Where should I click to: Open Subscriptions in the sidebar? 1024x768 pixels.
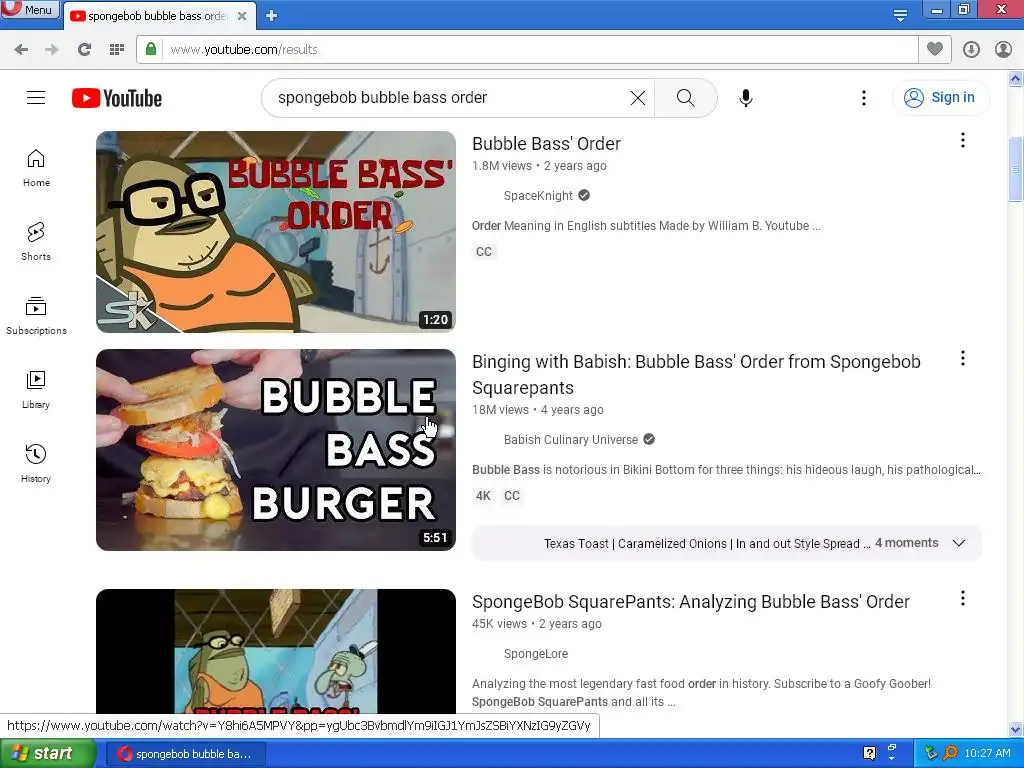click(x=36, y=316)
